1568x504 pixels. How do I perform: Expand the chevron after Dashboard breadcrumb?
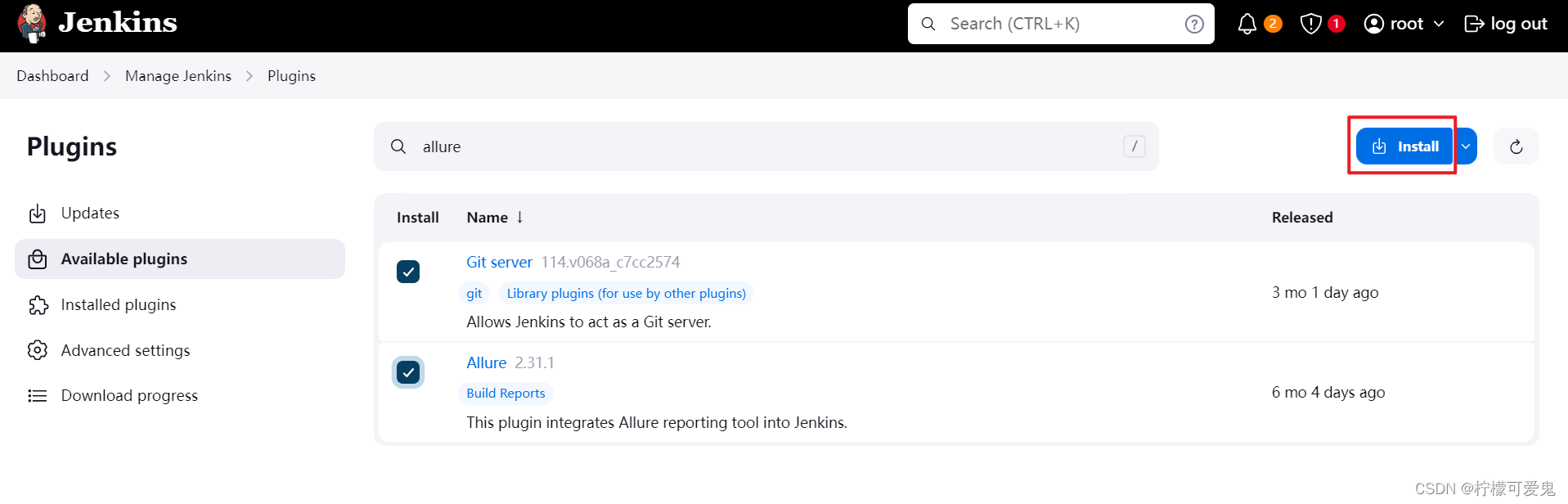point(107,76)
